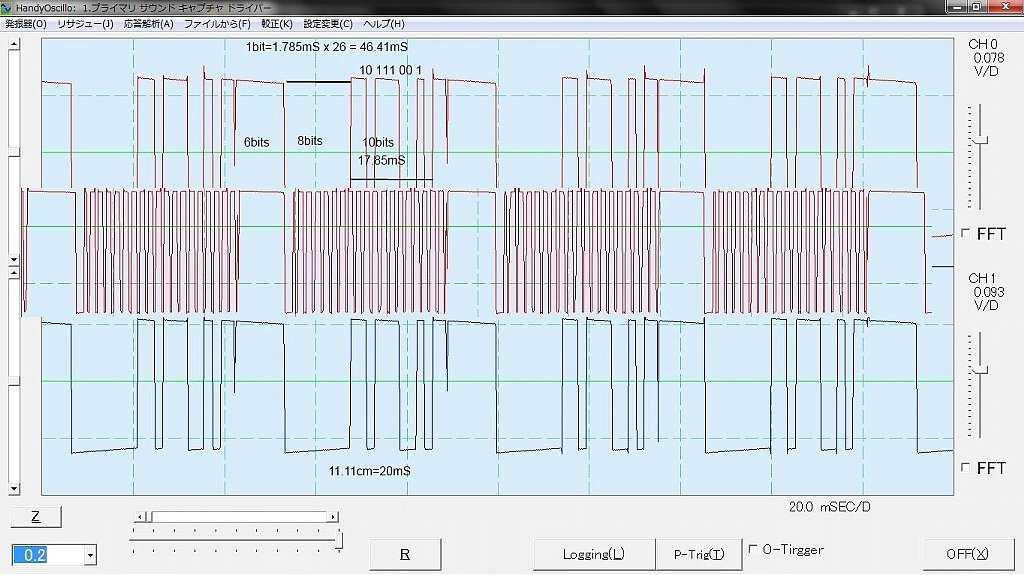Image resolution: width=1024 pixels, height=575 pixels.
Task: Open the 発振器(O) menu
Action: click(26, 24)
